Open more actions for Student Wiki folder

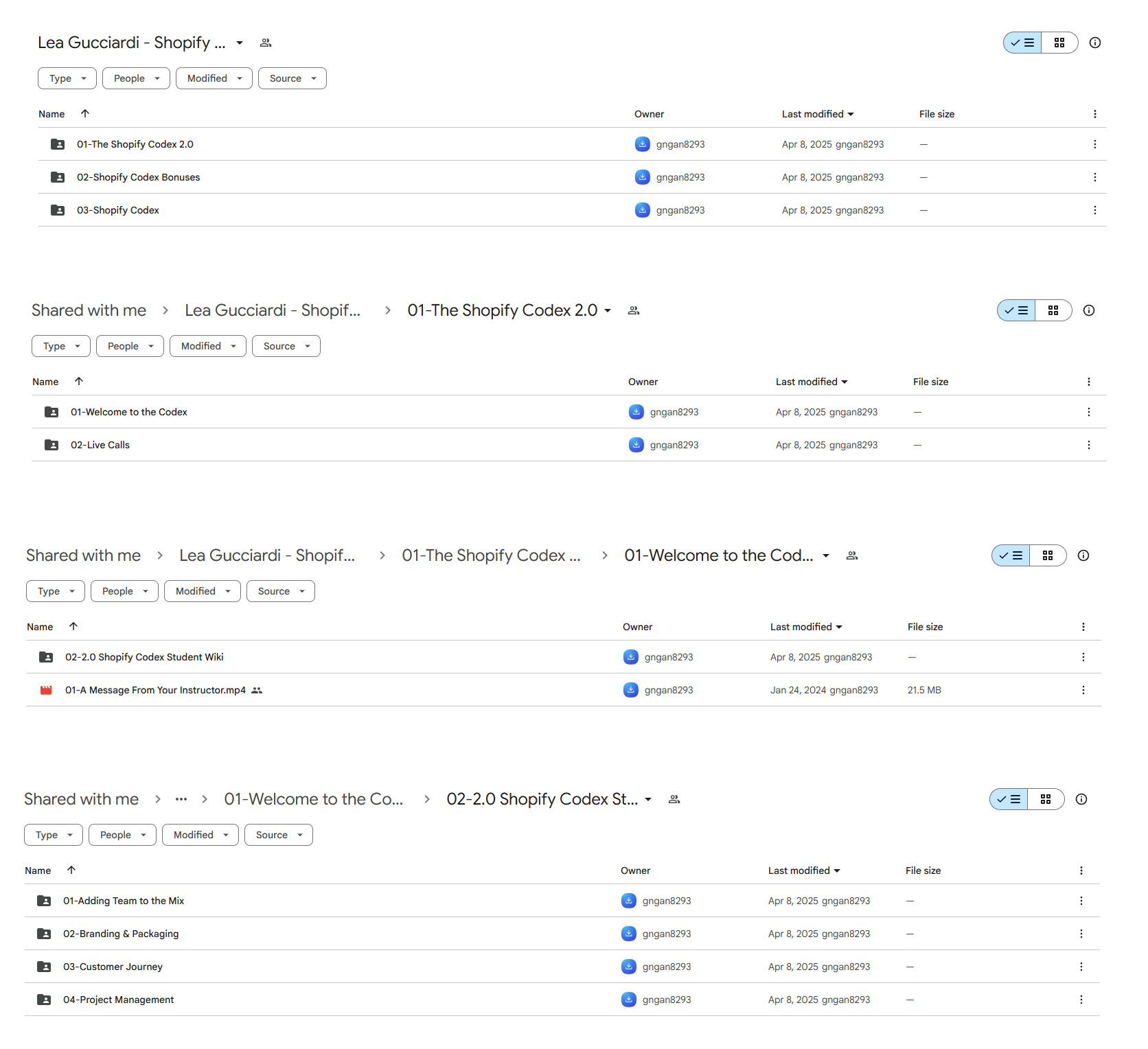pyautogui.click(x=1083, y=657)
